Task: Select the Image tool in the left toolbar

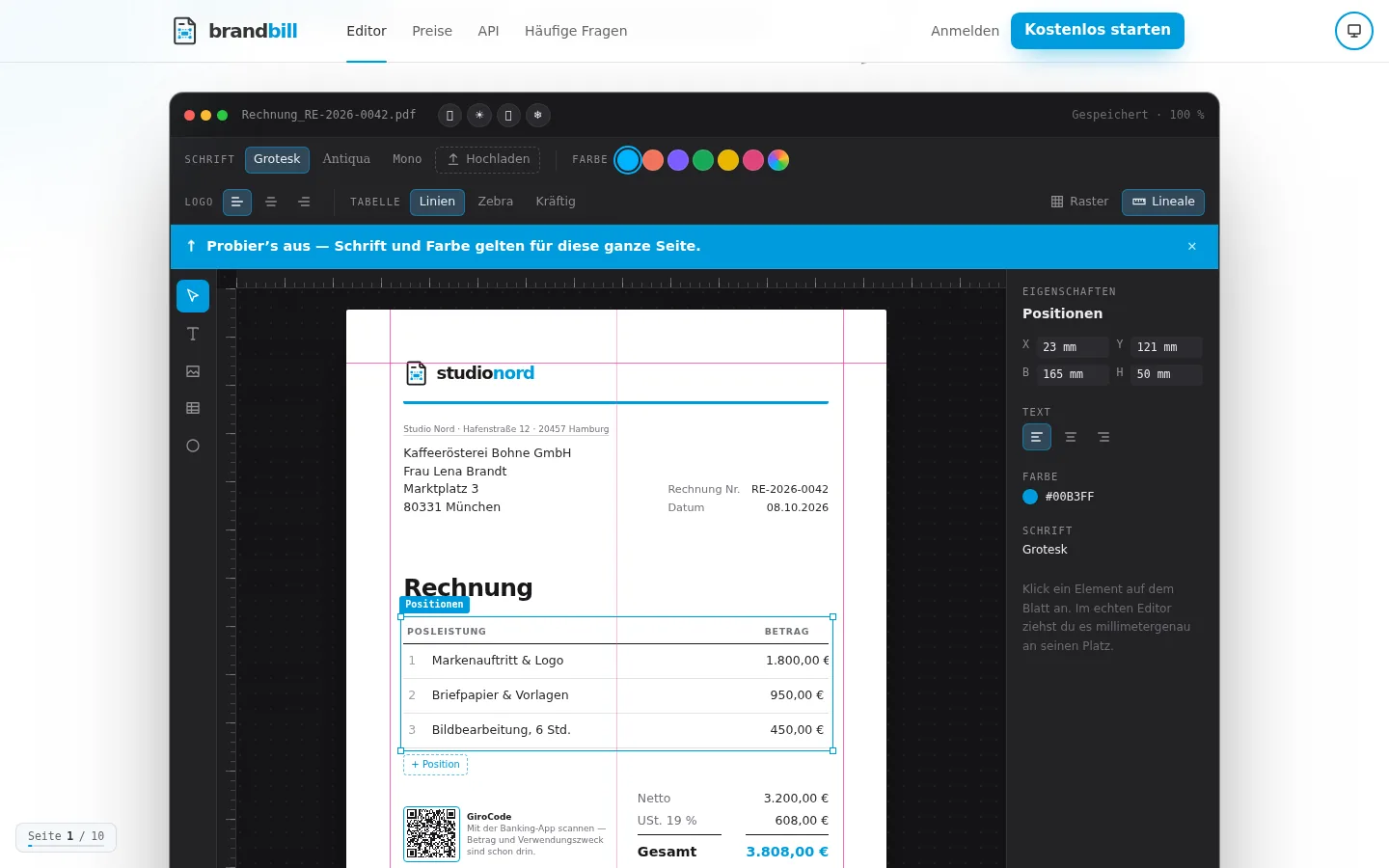Action: pyautogui.click(x=193, y=371)
